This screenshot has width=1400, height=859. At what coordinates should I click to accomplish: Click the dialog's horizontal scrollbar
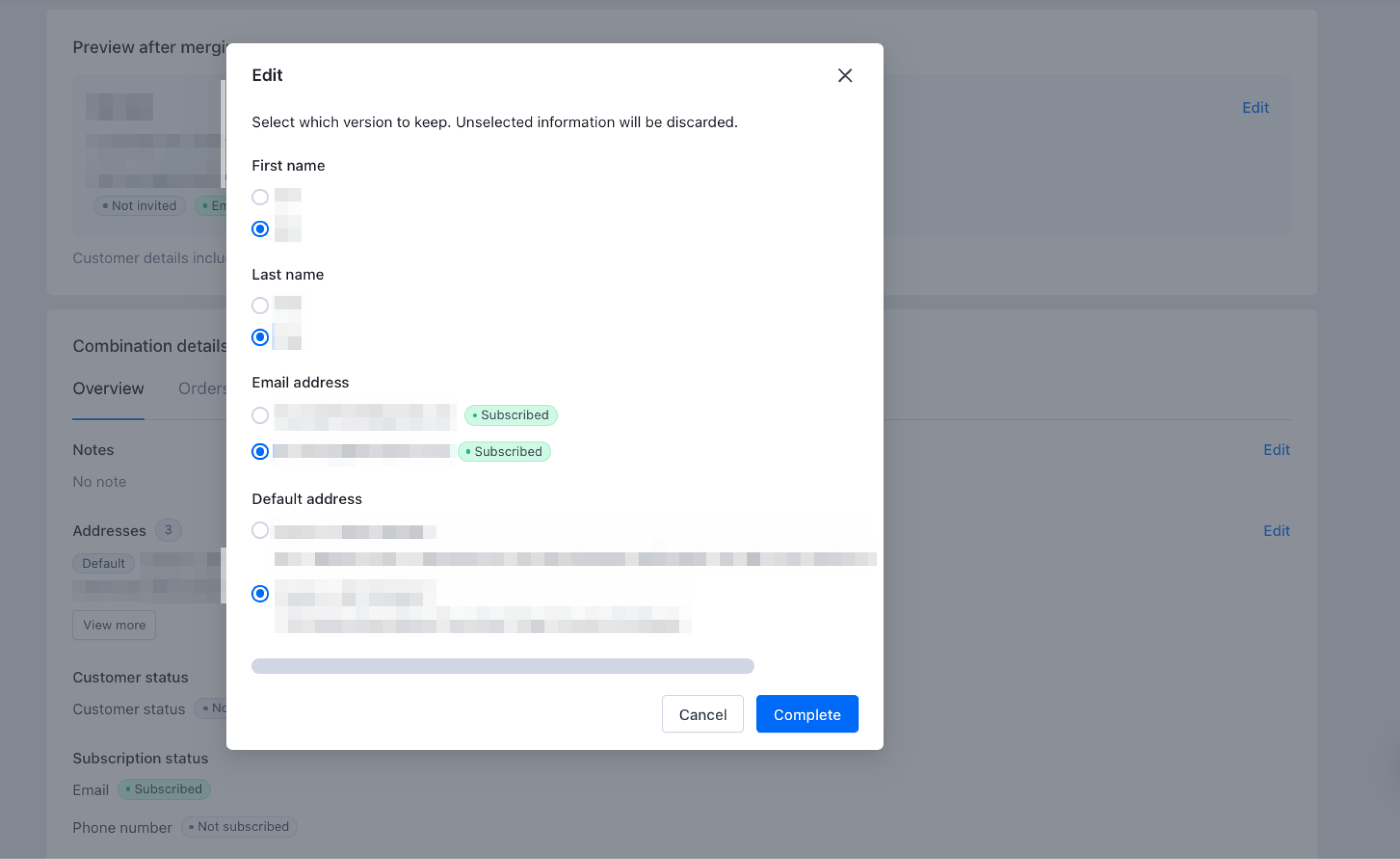coord(502,666)
